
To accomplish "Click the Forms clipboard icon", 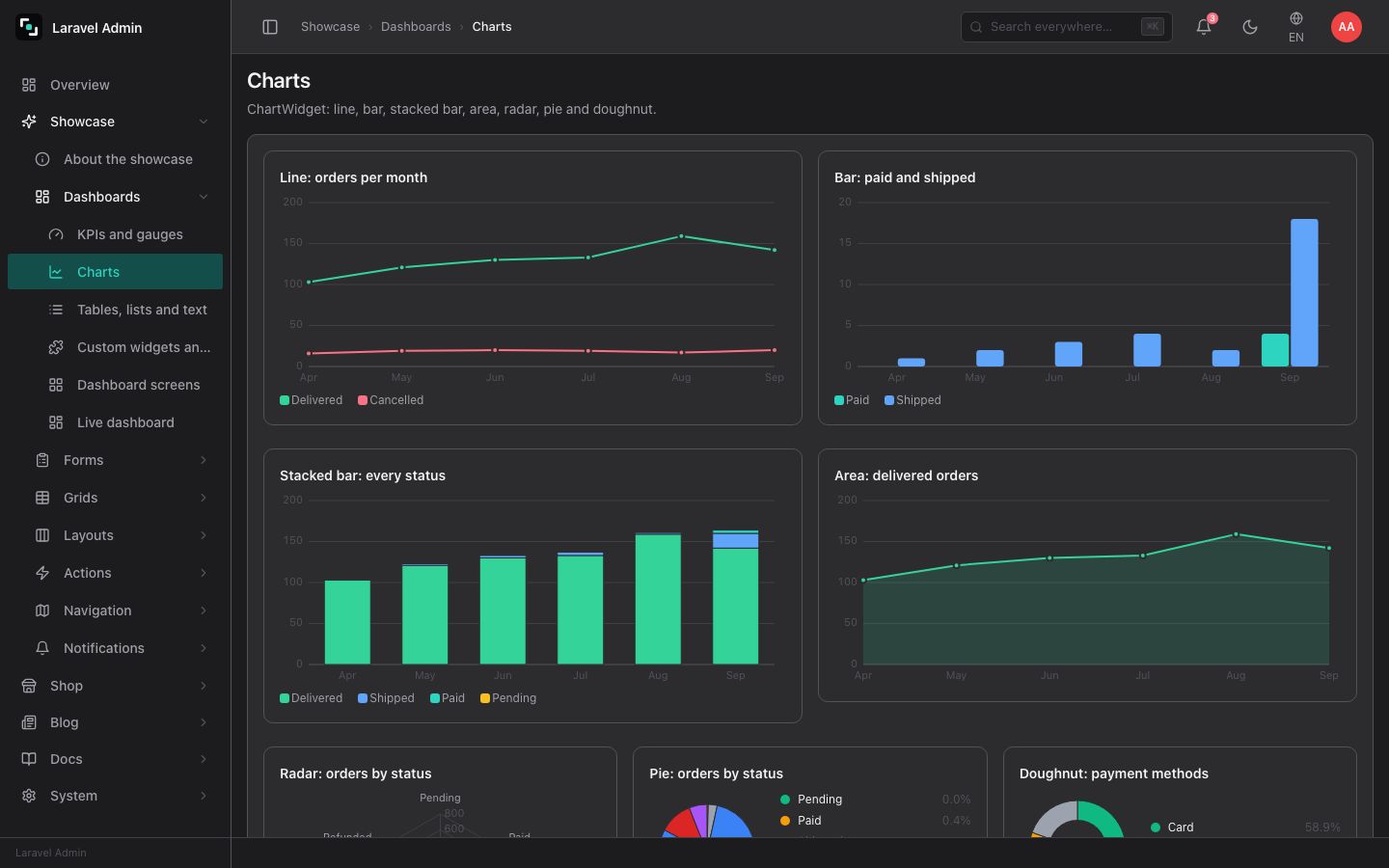I will pos(42,460).
